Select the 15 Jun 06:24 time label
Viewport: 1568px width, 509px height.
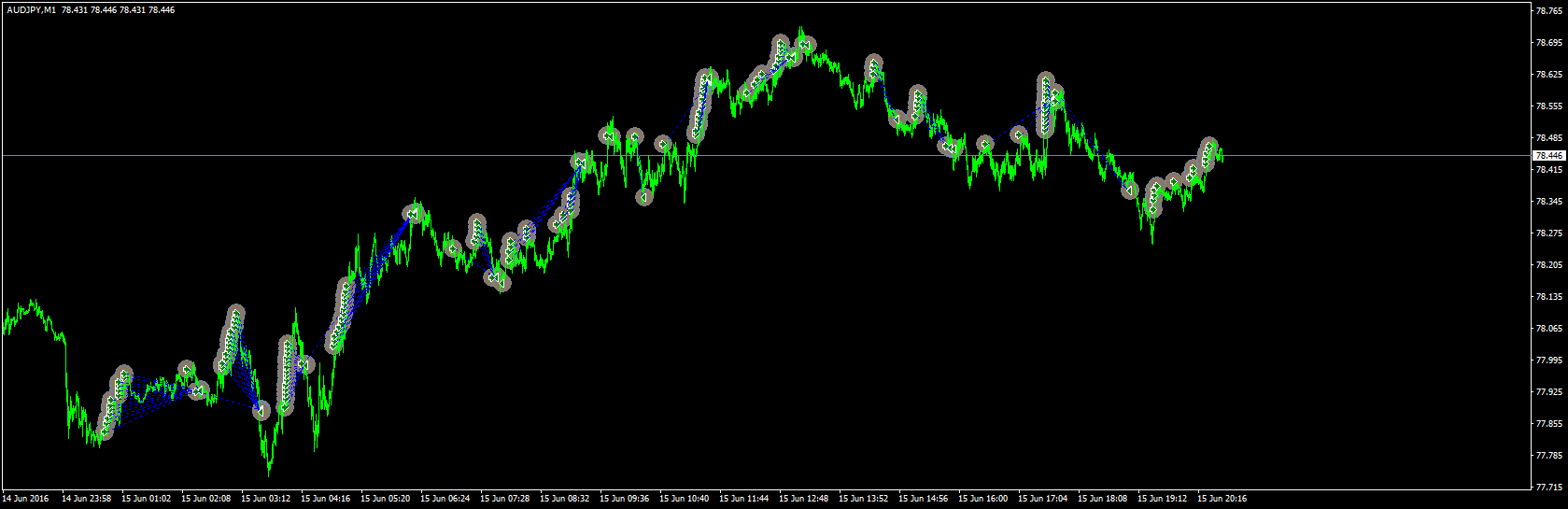point(445,499)
